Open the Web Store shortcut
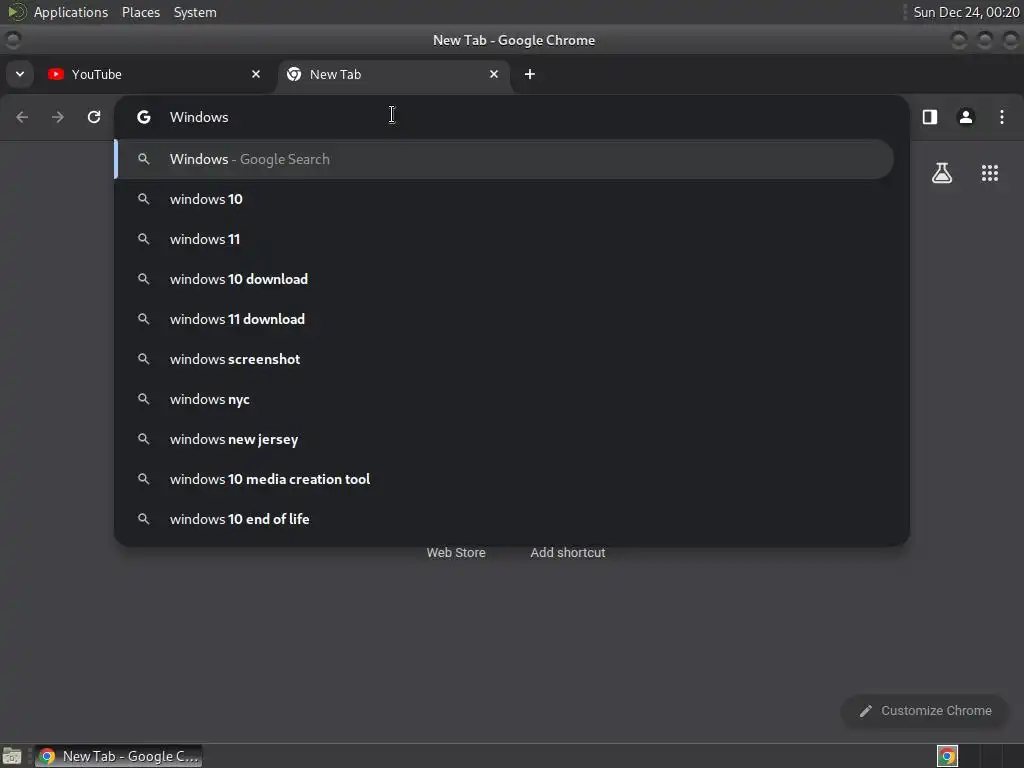This screenshot has width=1024, height=768. pyautogui.click(x=456, y=552)
